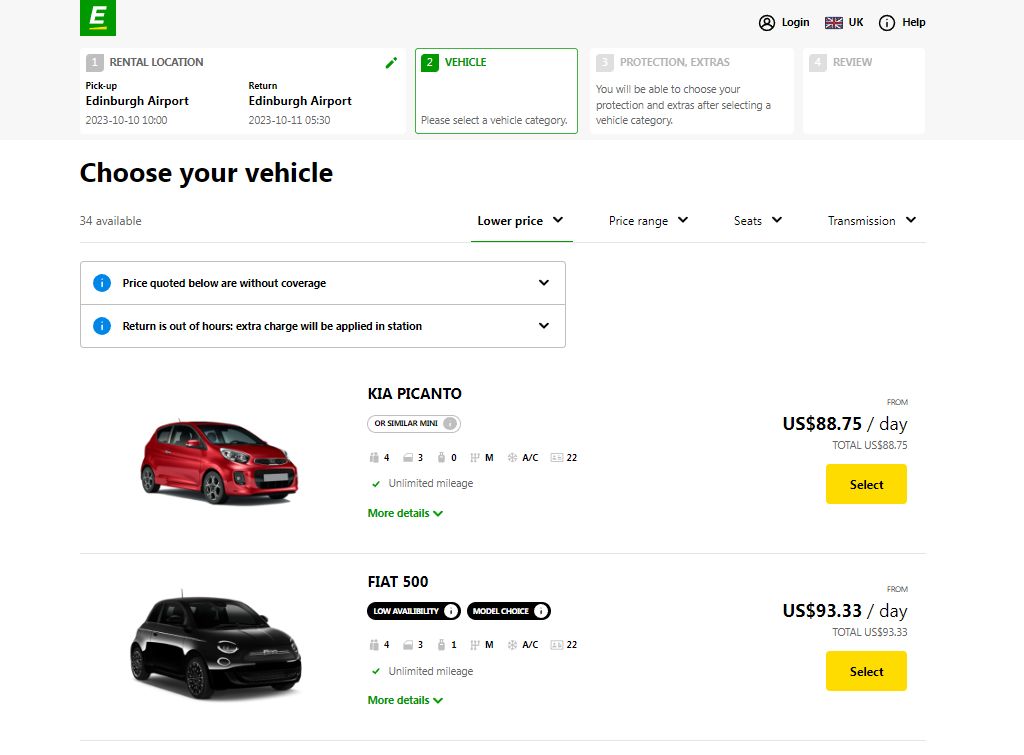Expand the out-of-hours return notice
Viewport: 1024px width, 755px height.
543,325
